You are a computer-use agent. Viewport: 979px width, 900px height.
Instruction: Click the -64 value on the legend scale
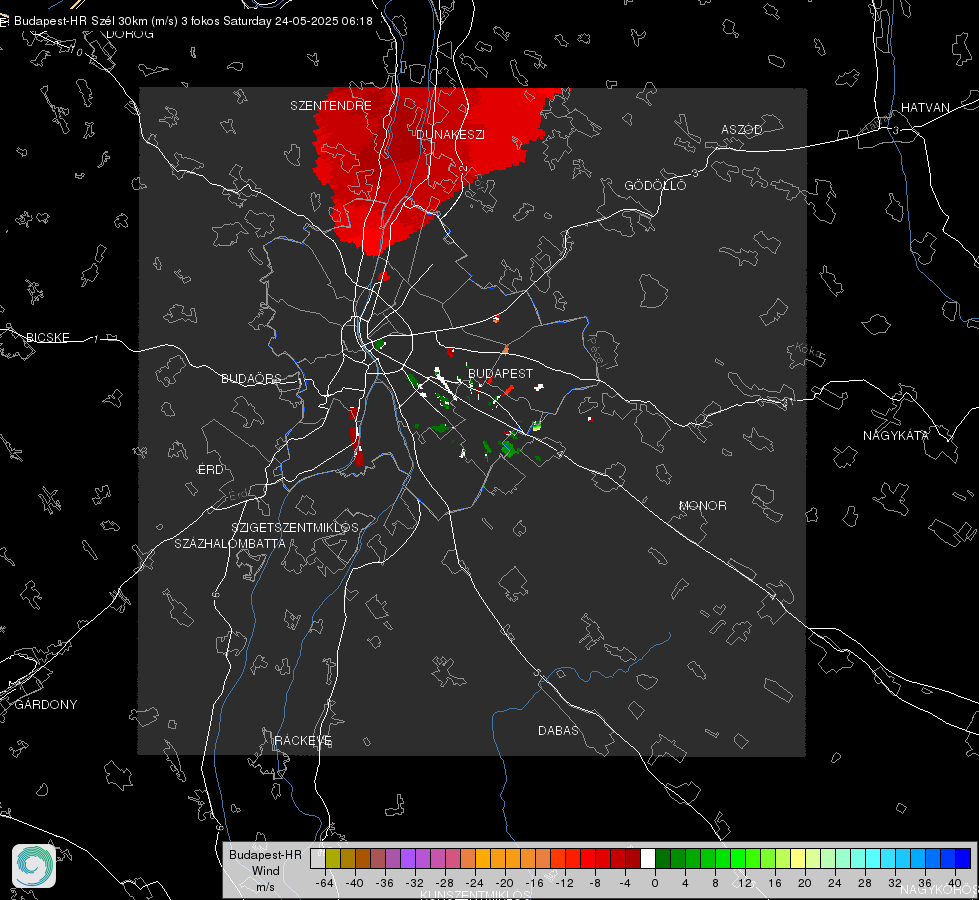pos(325,883)
